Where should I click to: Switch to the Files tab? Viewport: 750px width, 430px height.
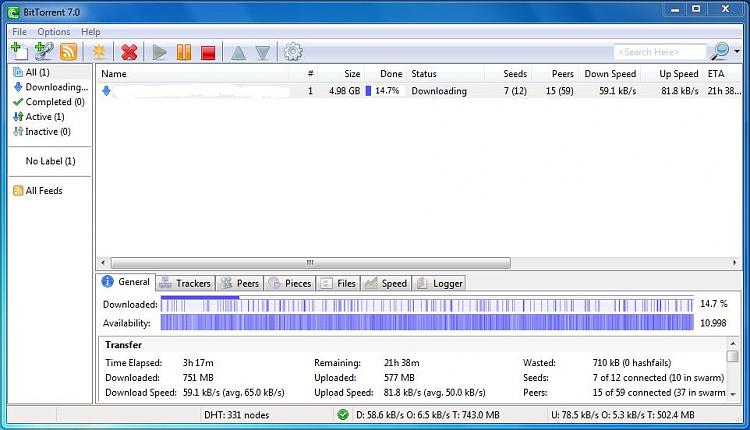(338, 283)
